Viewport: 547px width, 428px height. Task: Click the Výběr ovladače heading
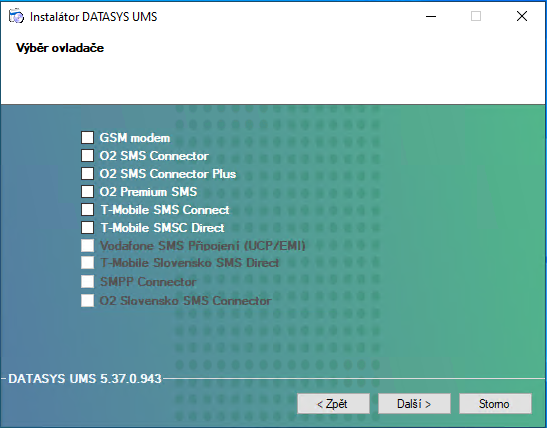click(x=60, y=48)
